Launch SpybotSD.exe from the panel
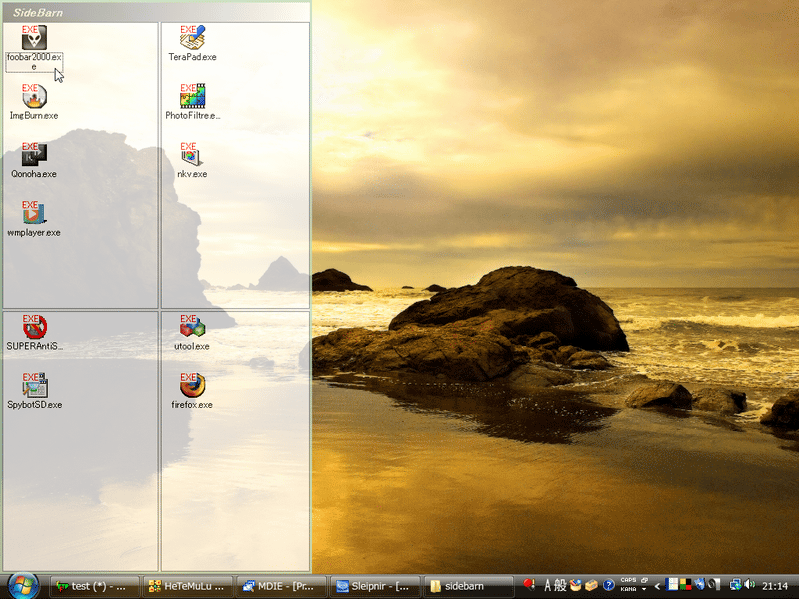799x599 pixels. [34, 386]
